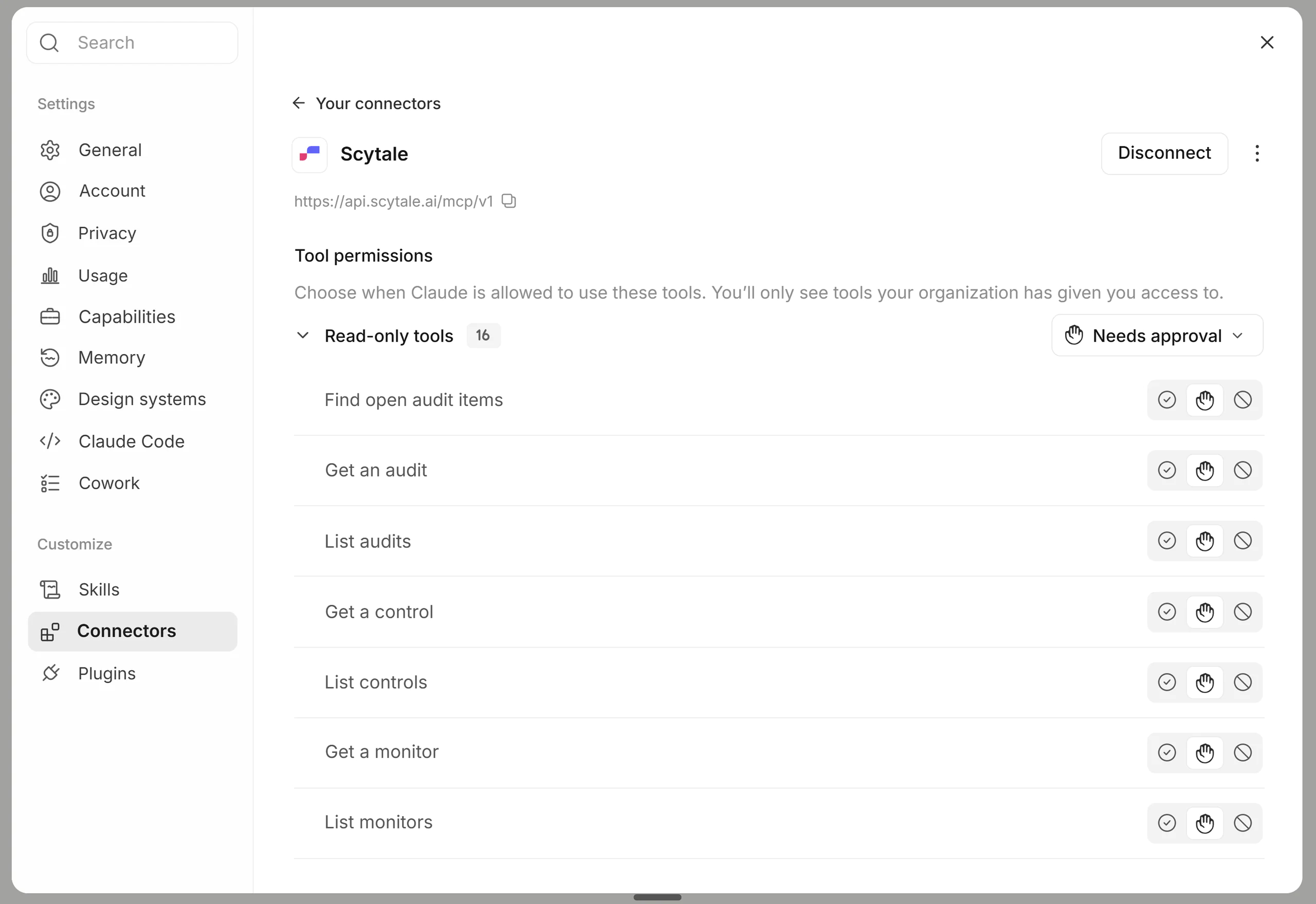This screenshot has height=904, width=1316.
Task: Block the Get a control tool
Action: tap(1243, 612)
